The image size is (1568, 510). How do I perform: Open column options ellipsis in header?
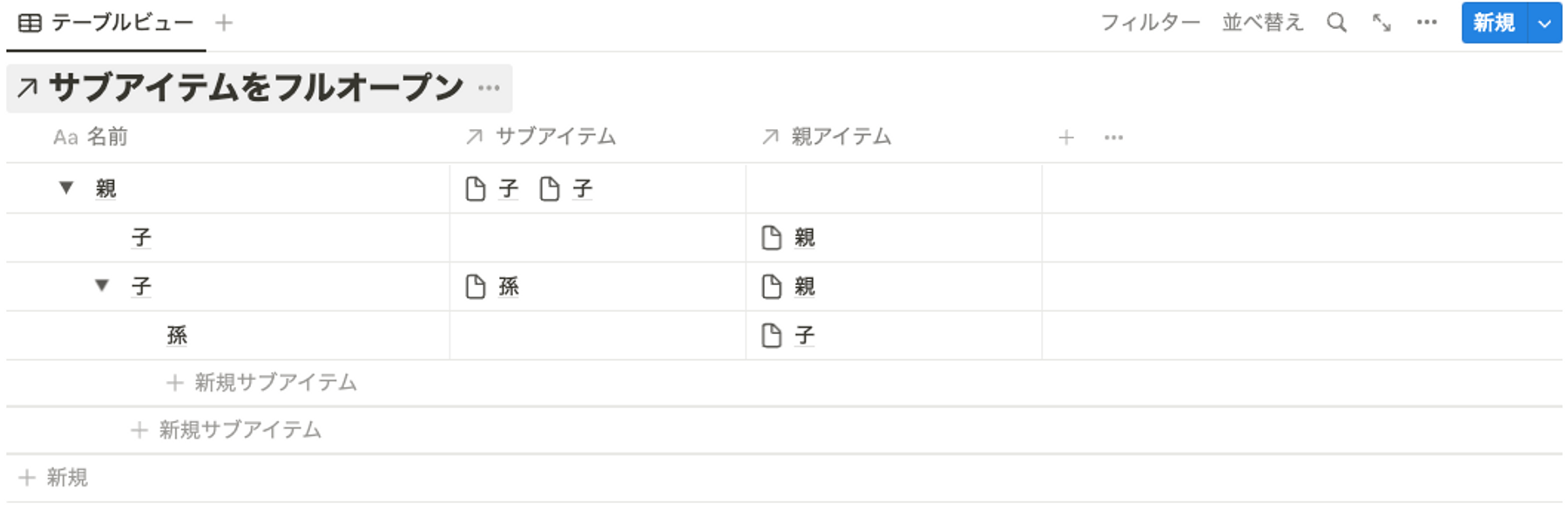(1113, 138)
